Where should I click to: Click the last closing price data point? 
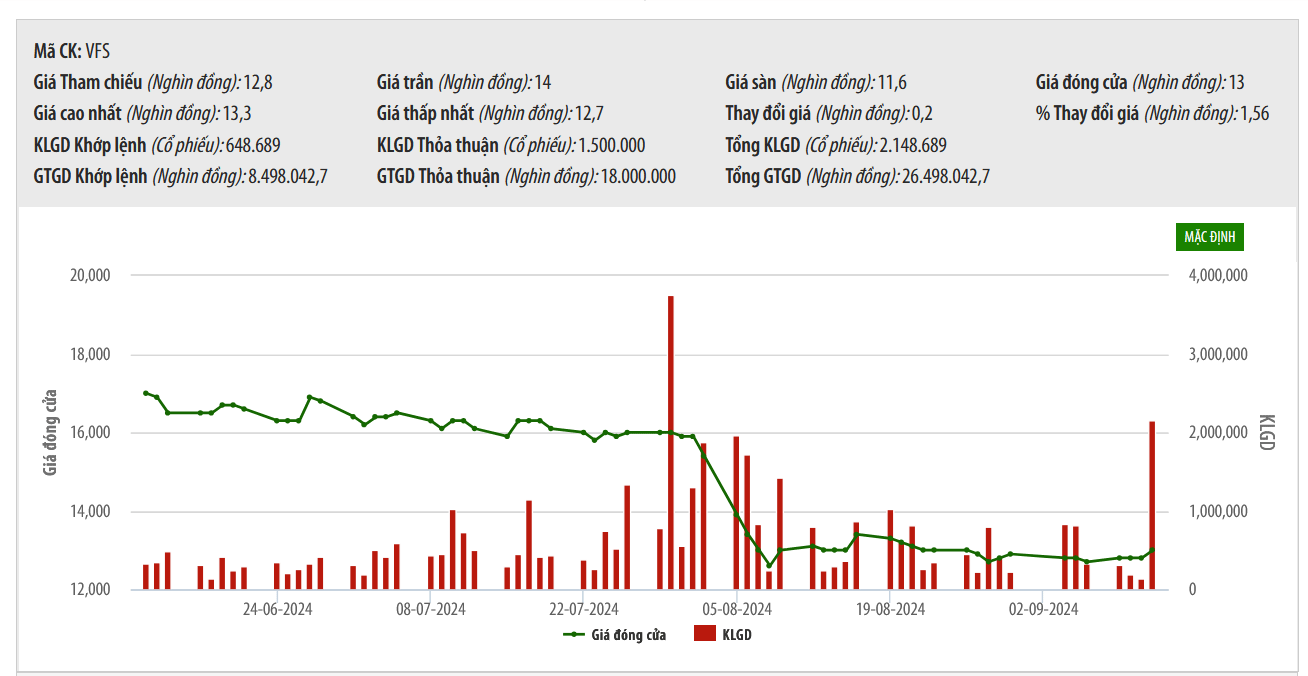(x=1152, y=550)
